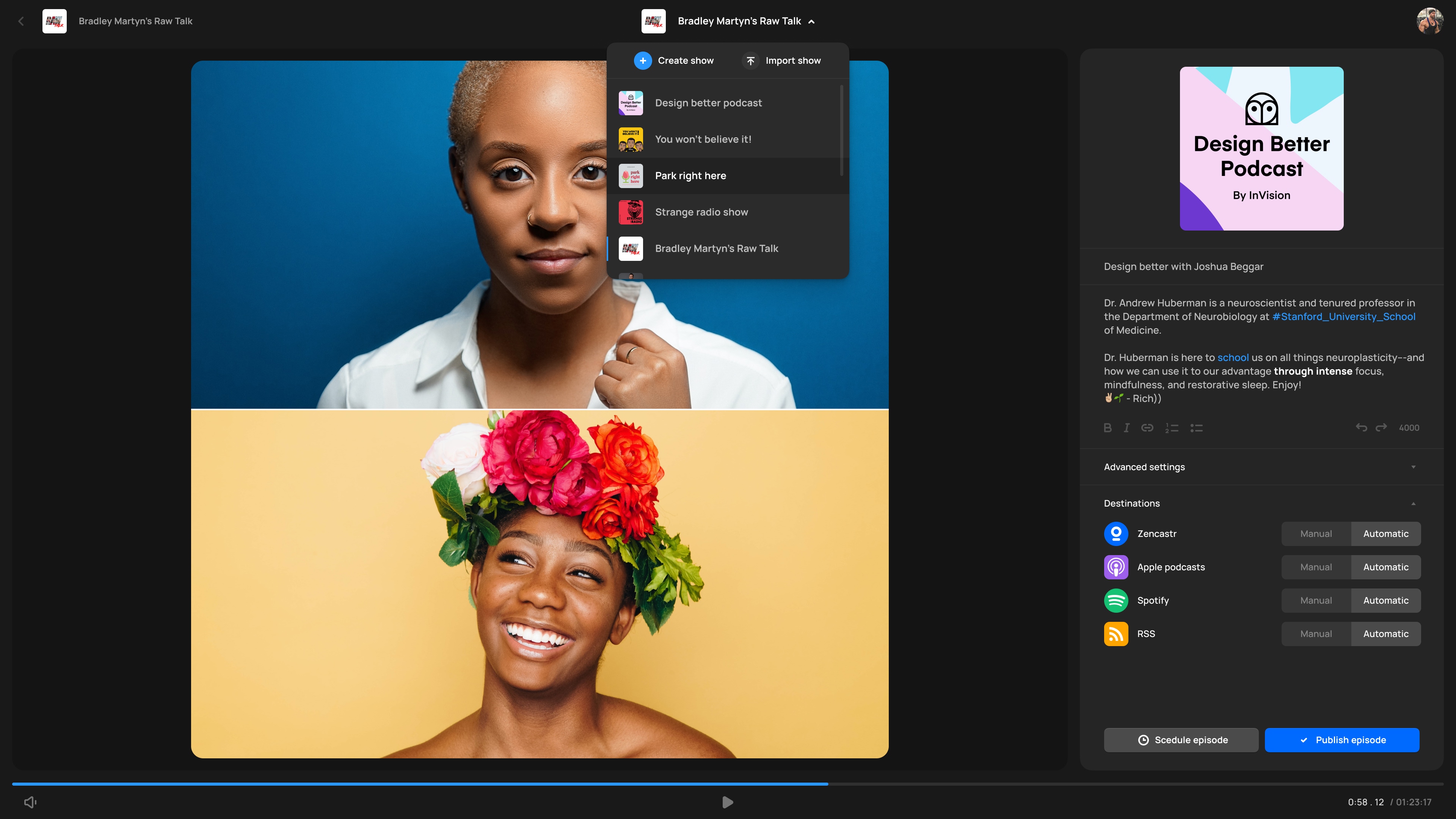The image size is (1456, 819).
Task: Set RSS destination to Automatic
Action: pos(1385,634)
